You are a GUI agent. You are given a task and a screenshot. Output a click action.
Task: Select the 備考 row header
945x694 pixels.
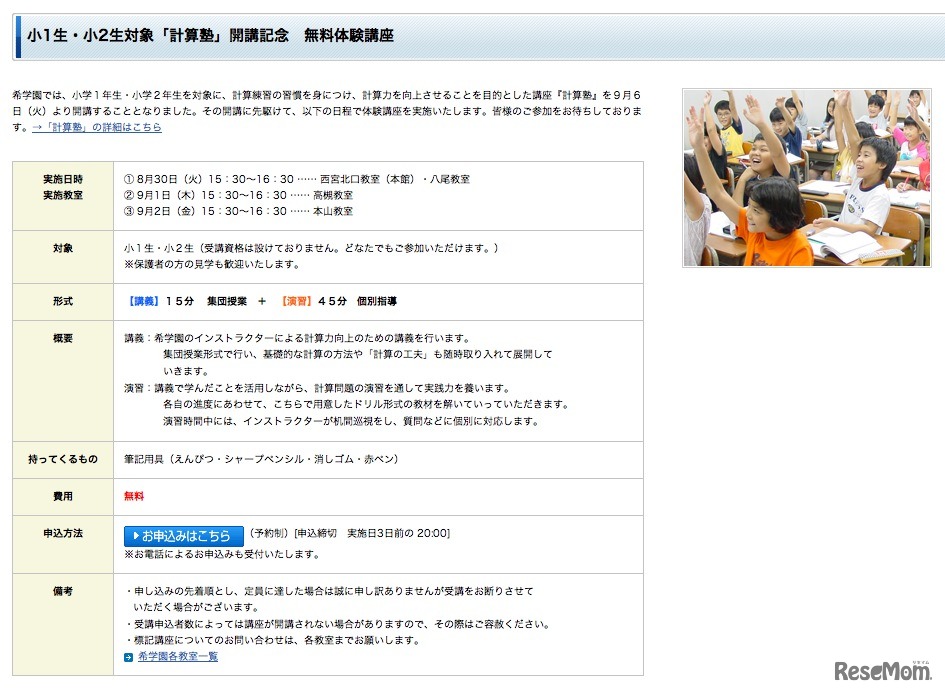point(62,590)
